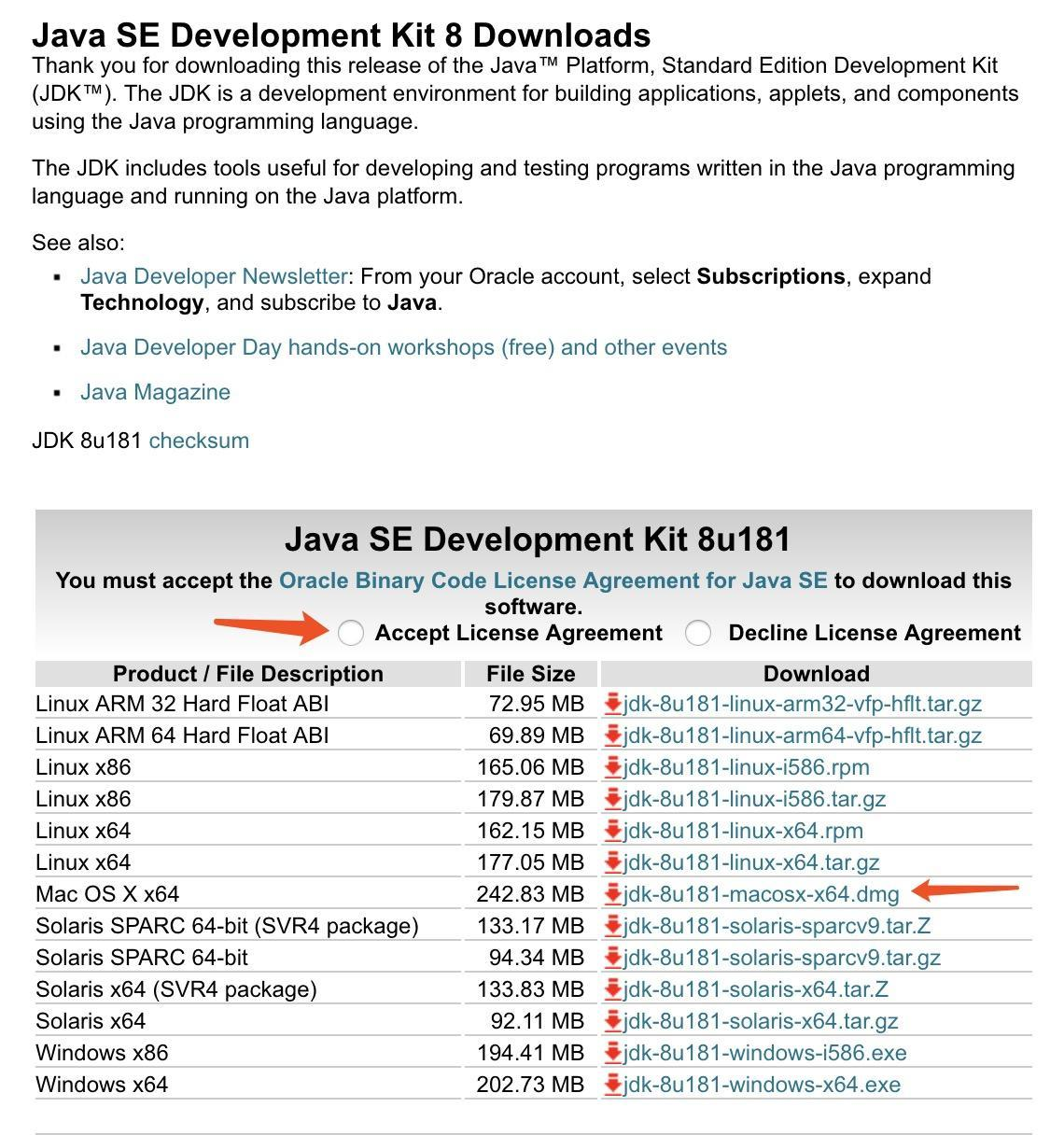Click the 242.83 MB file size cell

click(530, 894)
